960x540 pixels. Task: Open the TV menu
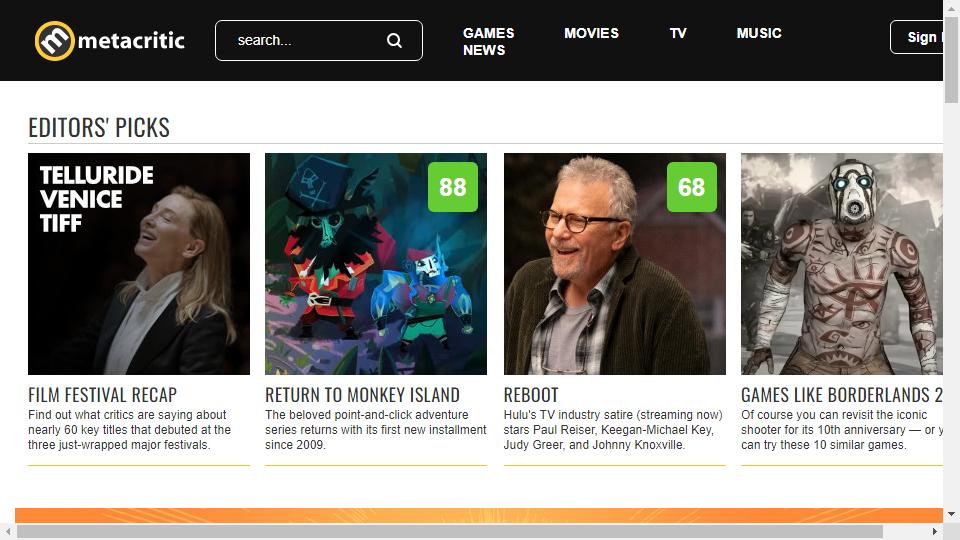pyautogui.click(x=678, y=33)
